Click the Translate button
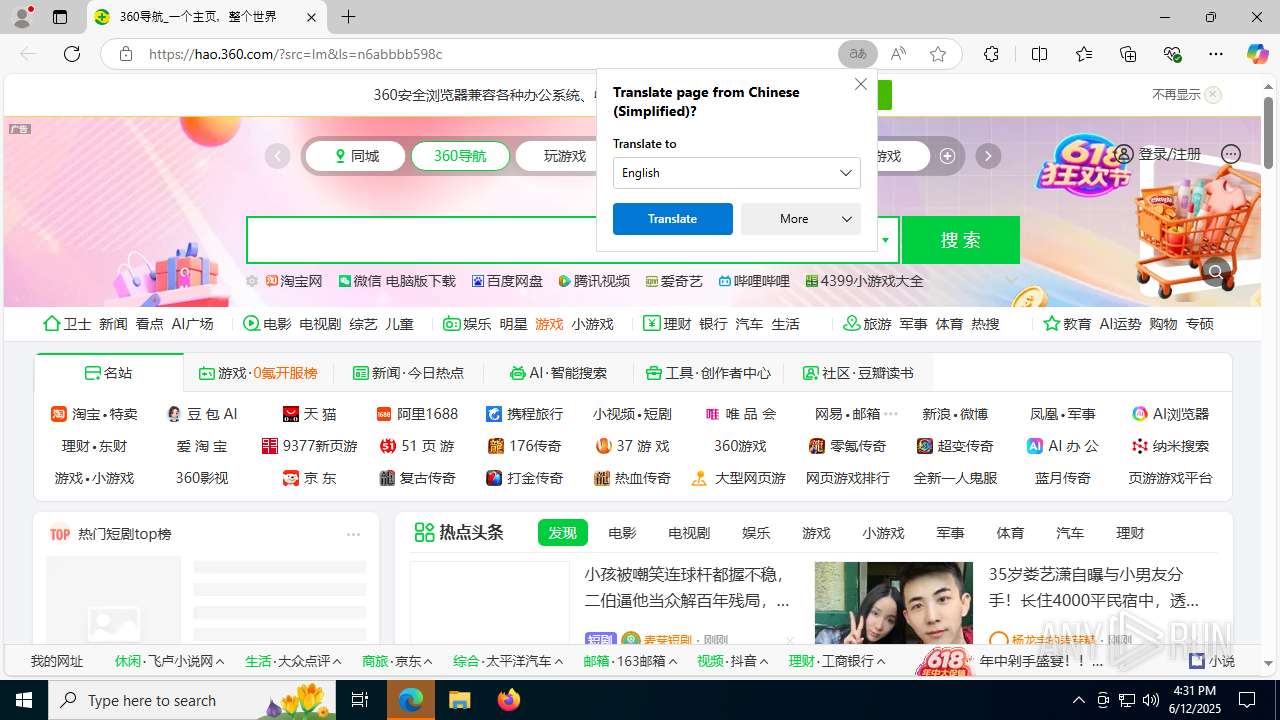This screenshot has width=1280, height=720. pyautogui.click(x=672, y=219)
